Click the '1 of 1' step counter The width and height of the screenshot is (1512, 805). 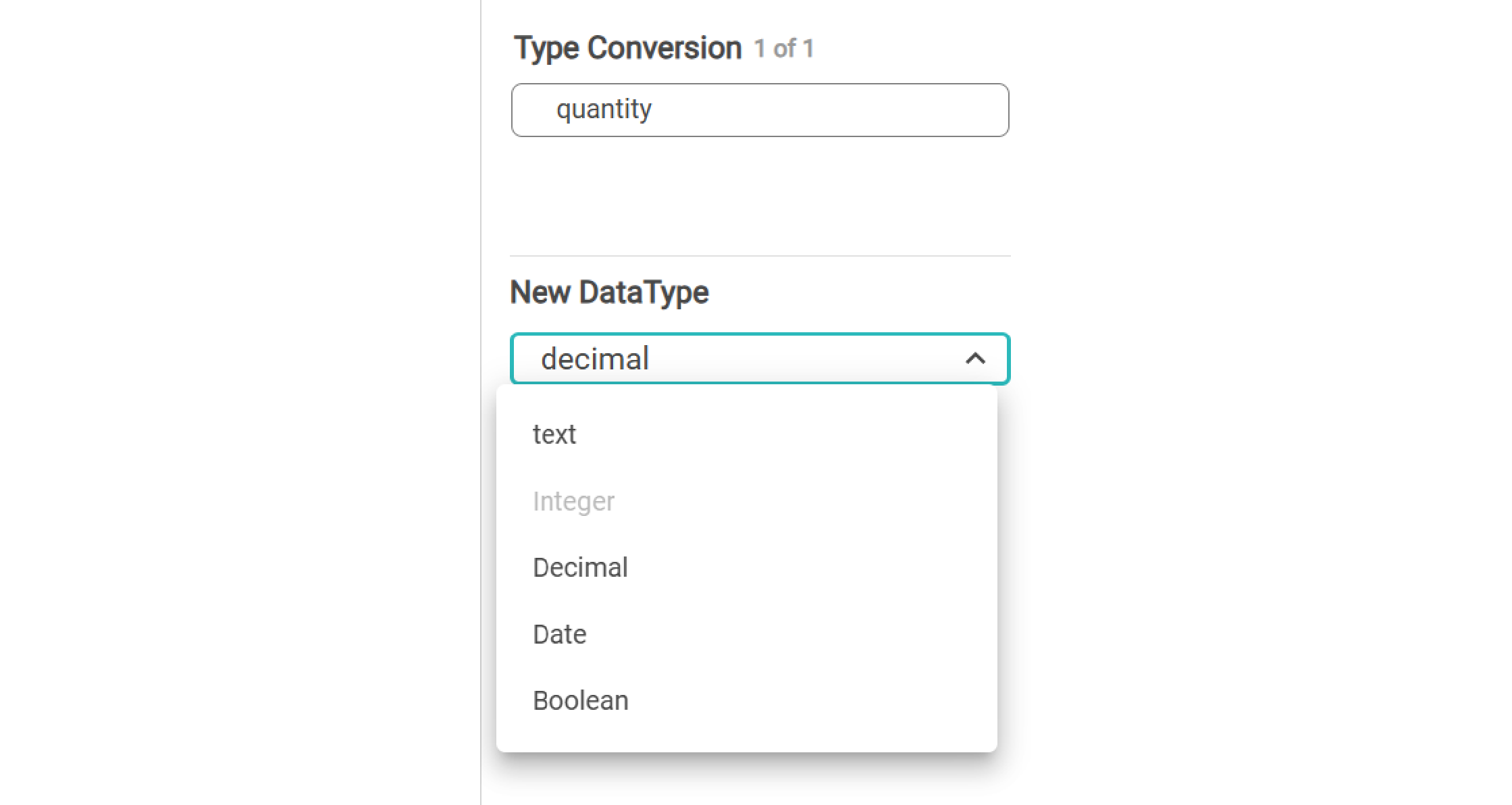(783, 49)
